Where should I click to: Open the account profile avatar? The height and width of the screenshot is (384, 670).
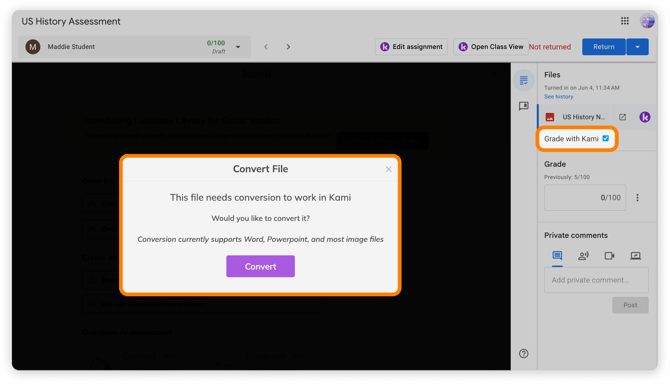647,21
